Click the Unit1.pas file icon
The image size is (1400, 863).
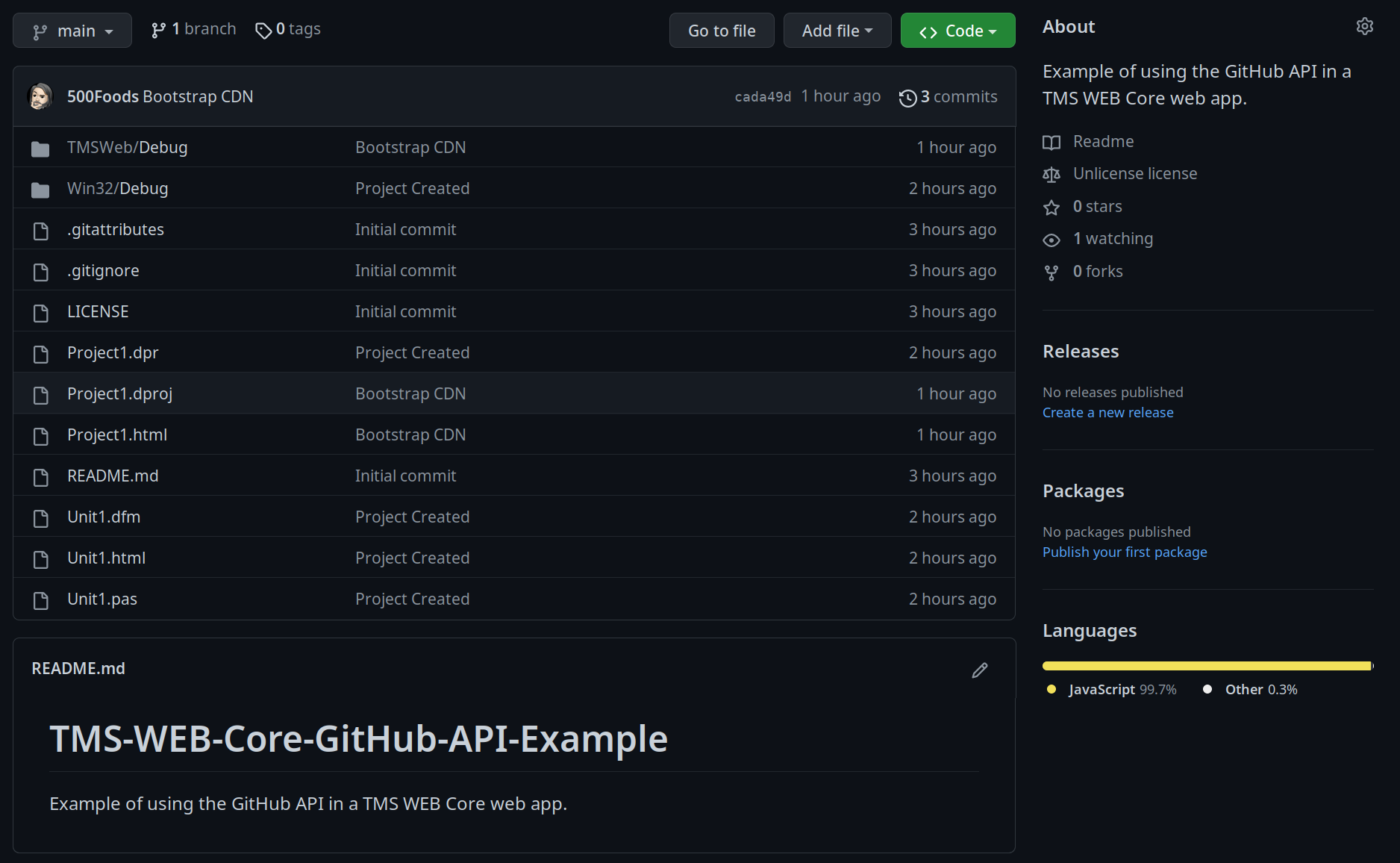[41, 600]
